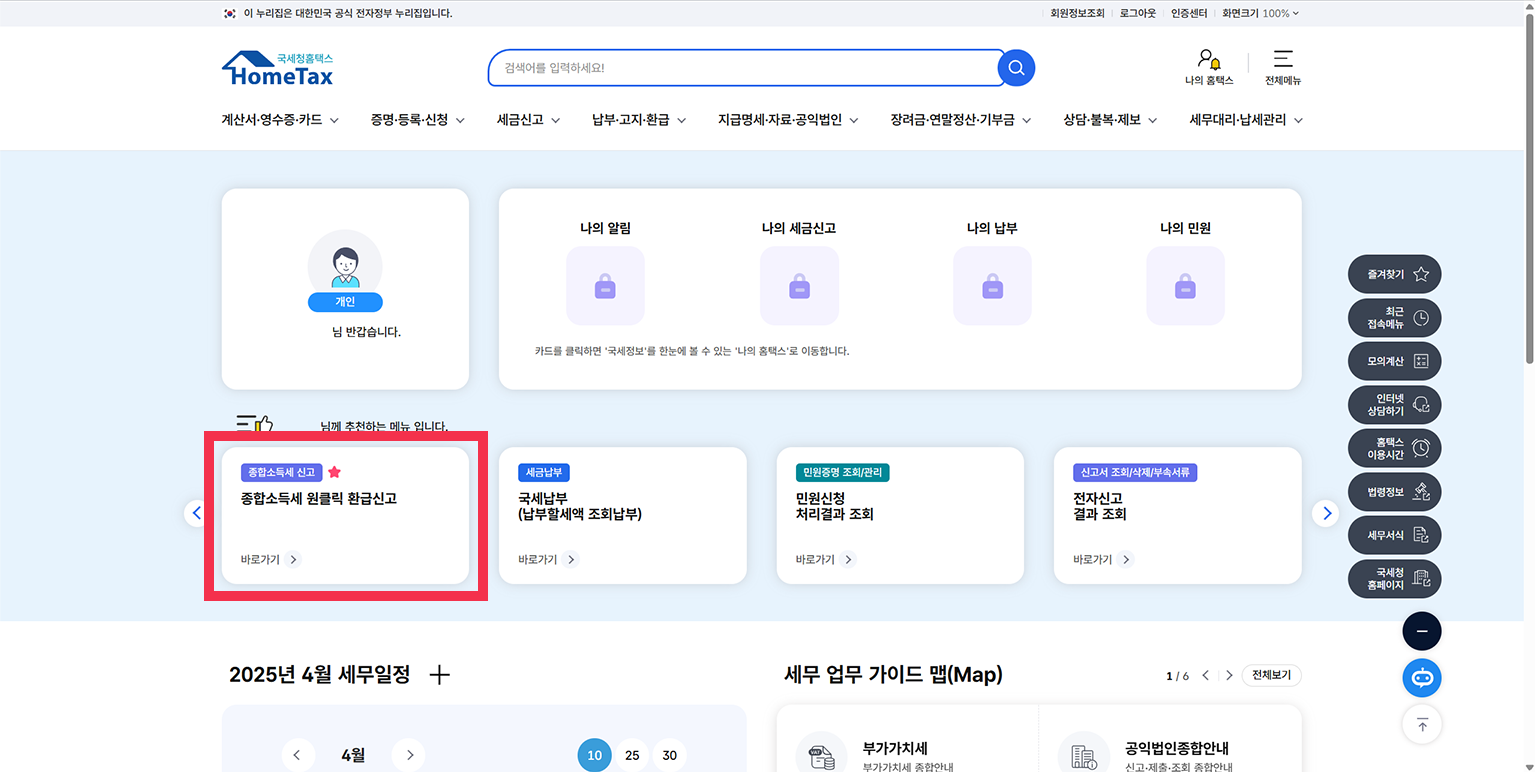This screenshot has width=1535, height=772.
Task: Open the 화면크기 100% dropdown
Action: point(1259,13)
